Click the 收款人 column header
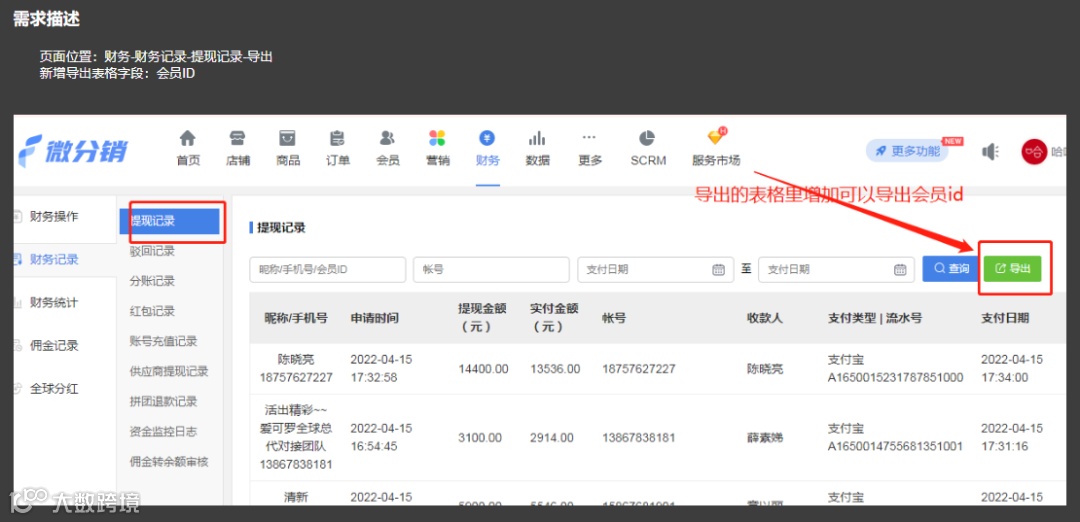 click(765, 318)
